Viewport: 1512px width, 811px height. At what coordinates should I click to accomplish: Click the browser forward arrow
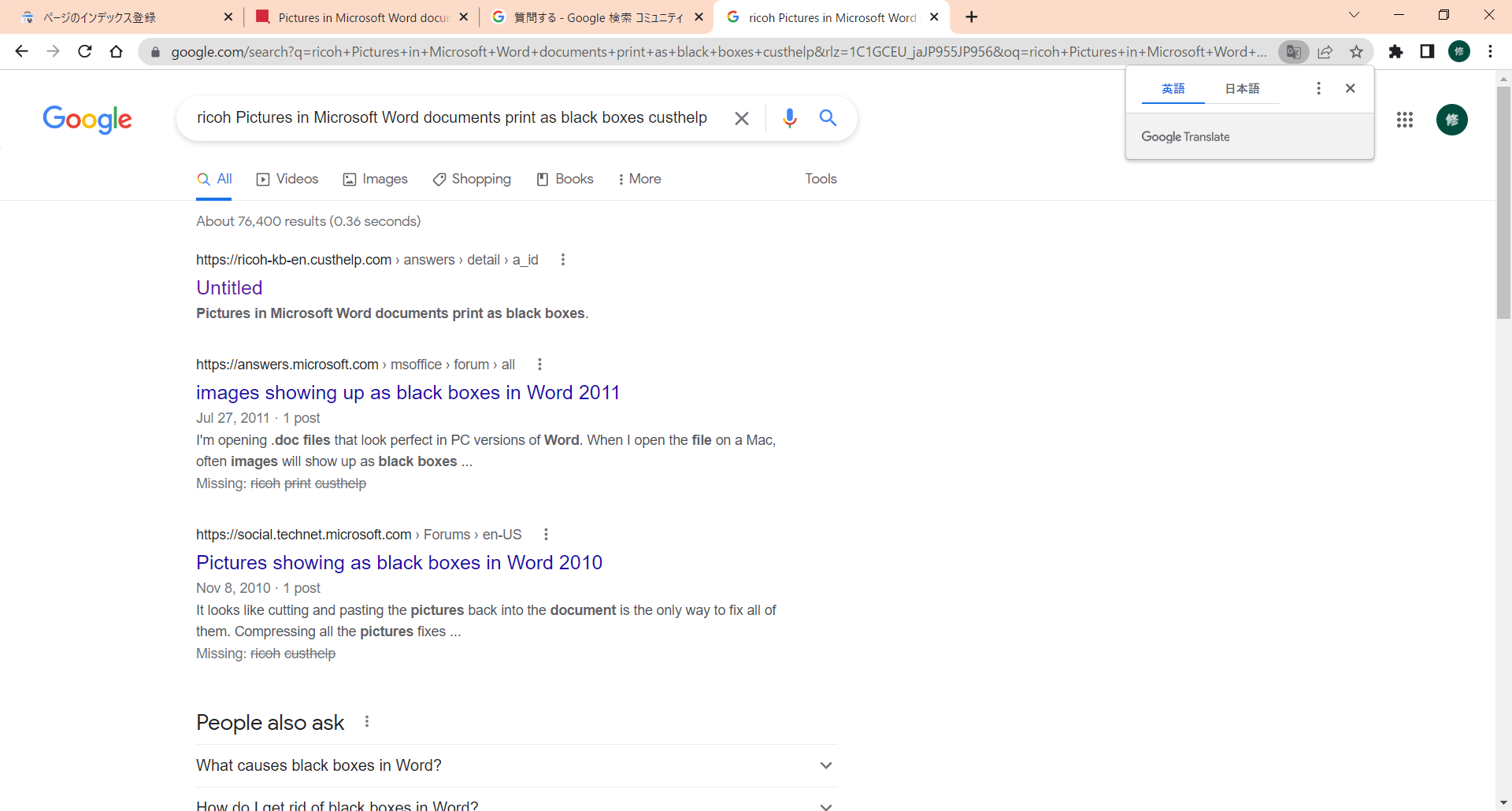click(x=53, y=51)
